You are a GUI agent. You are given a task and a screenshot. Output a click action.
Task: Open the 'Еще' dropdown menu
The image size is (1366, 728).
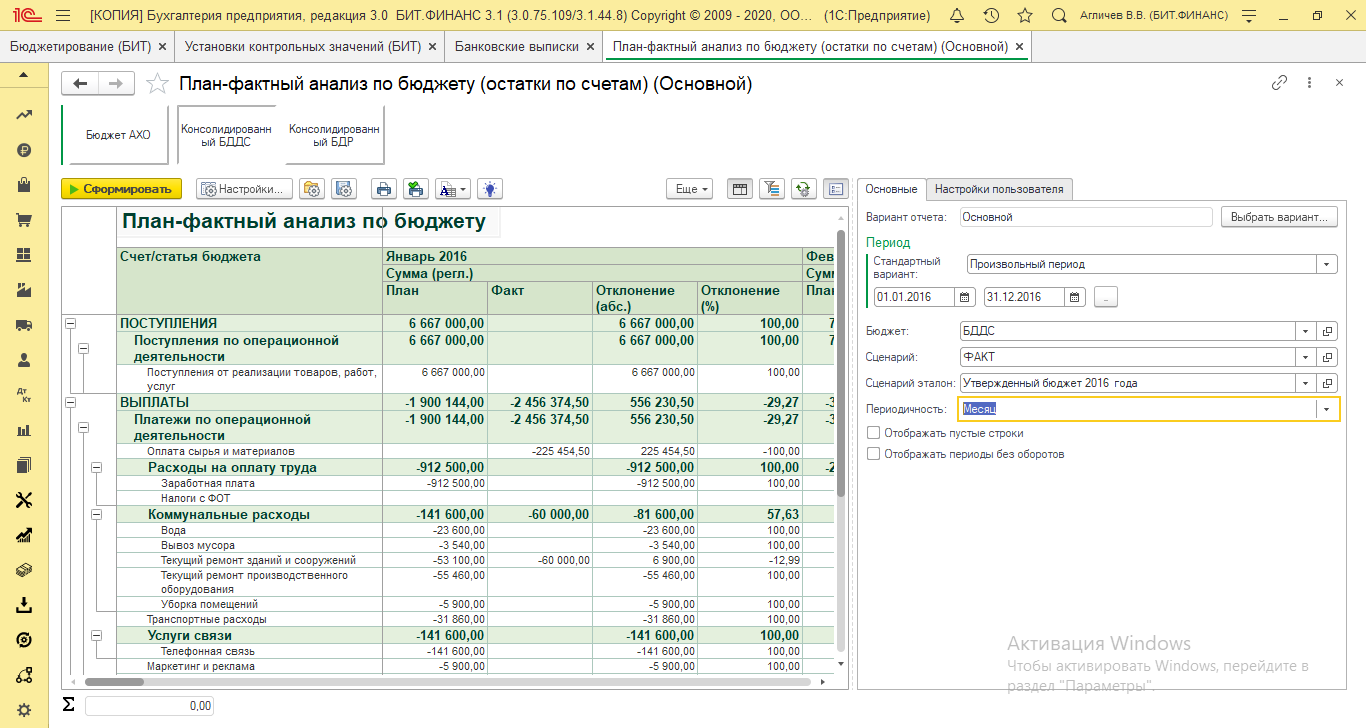click(x=691, y=189)
